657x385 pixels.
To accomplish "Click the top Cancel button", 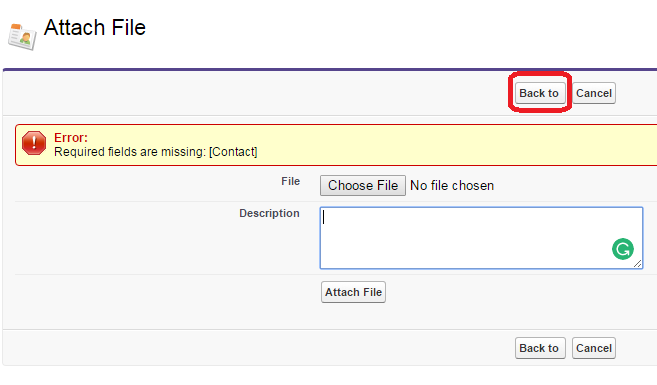I will 594,93.
